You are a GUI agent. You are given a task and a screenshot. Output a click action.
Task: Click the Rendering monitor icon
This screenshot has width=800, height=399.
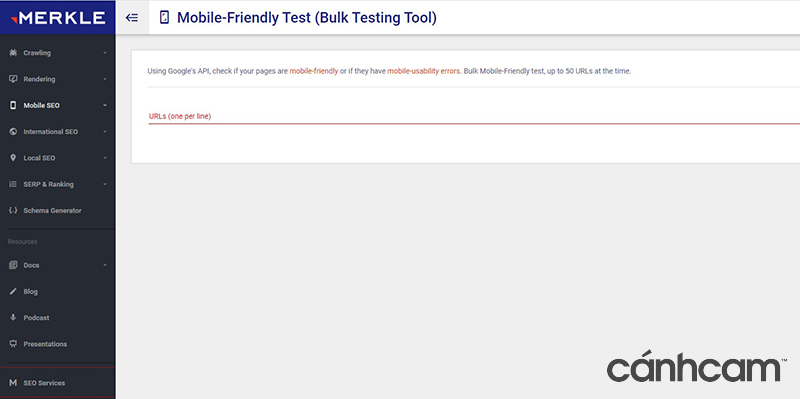point(13,79)
